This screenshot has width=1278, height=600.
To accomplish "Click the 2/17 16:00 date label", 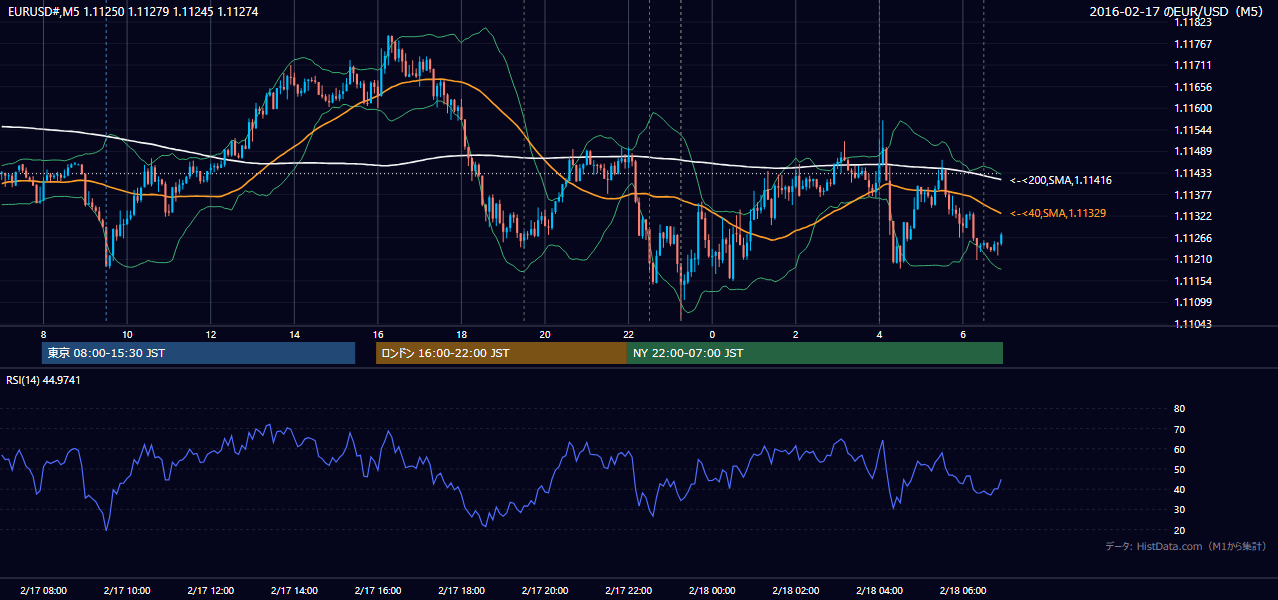I will [x=377, y=590].
